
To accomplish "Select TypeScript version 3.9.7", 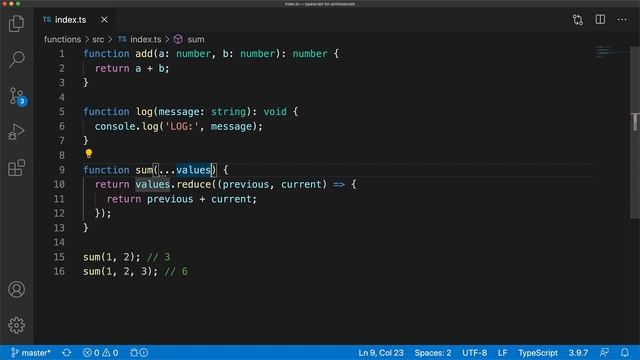I will (x=578, y=353).
